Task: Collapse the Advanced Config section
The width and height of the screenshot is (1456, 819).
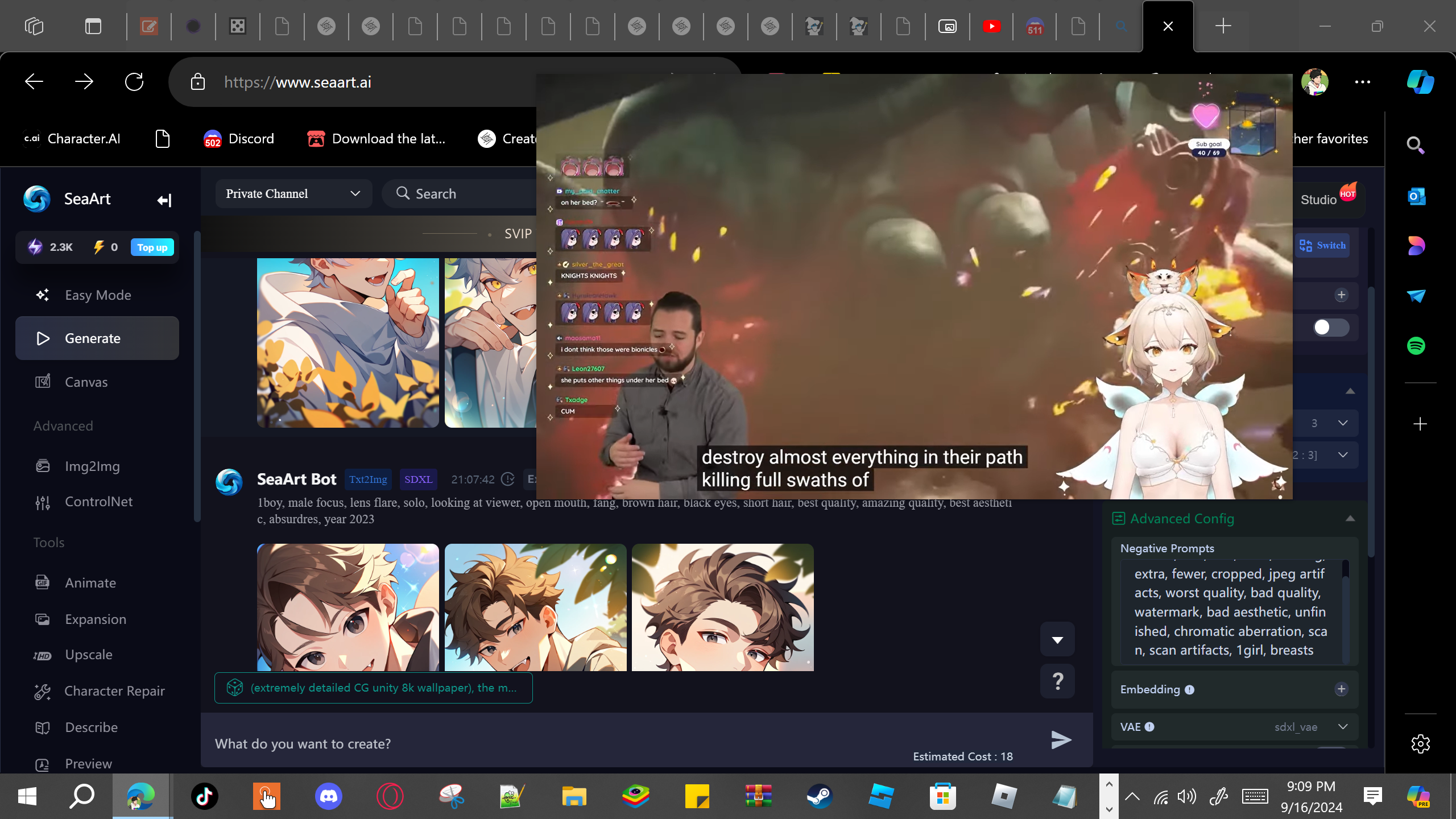Action: point(1350,519)
